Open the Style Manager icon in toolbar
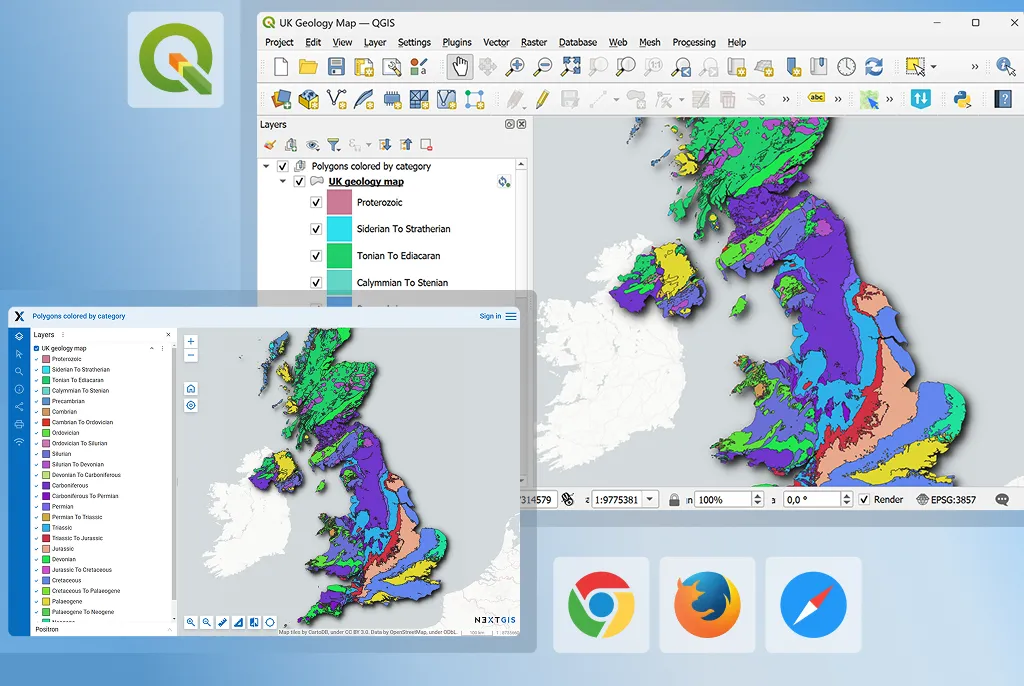Screen dimensions: 1024x686 pyautogui.click(x=419, y=67)
